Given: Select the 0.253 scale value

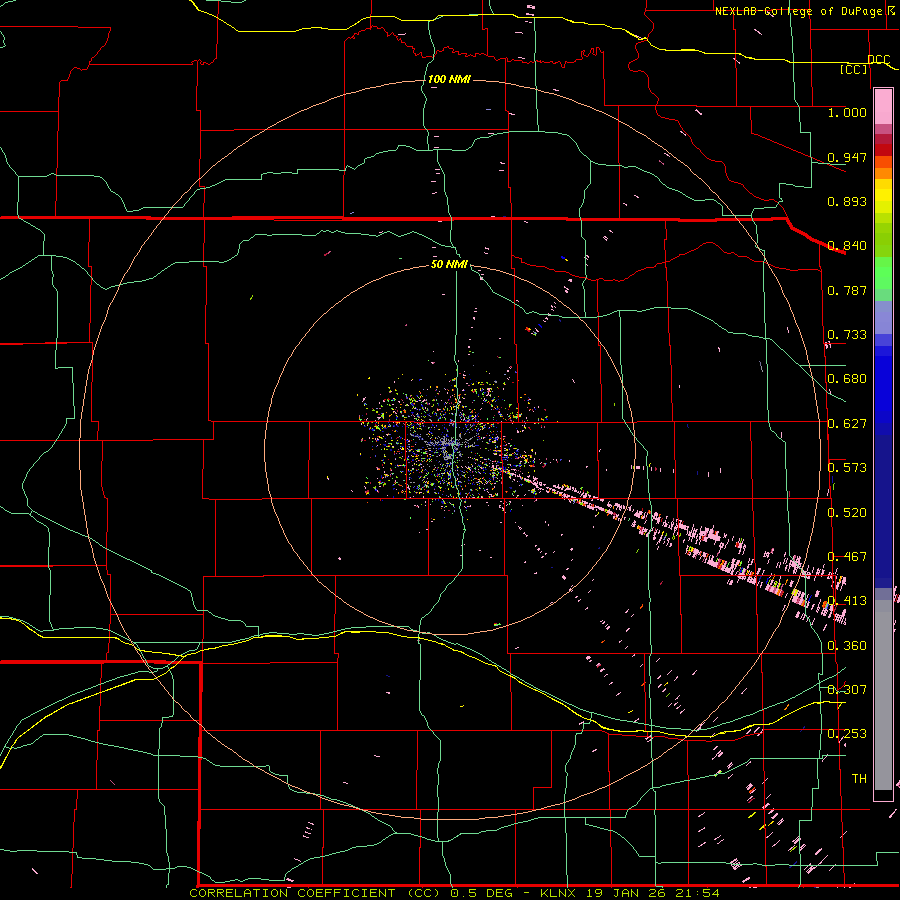Looking at the screenshot, I should coord(847,734).
